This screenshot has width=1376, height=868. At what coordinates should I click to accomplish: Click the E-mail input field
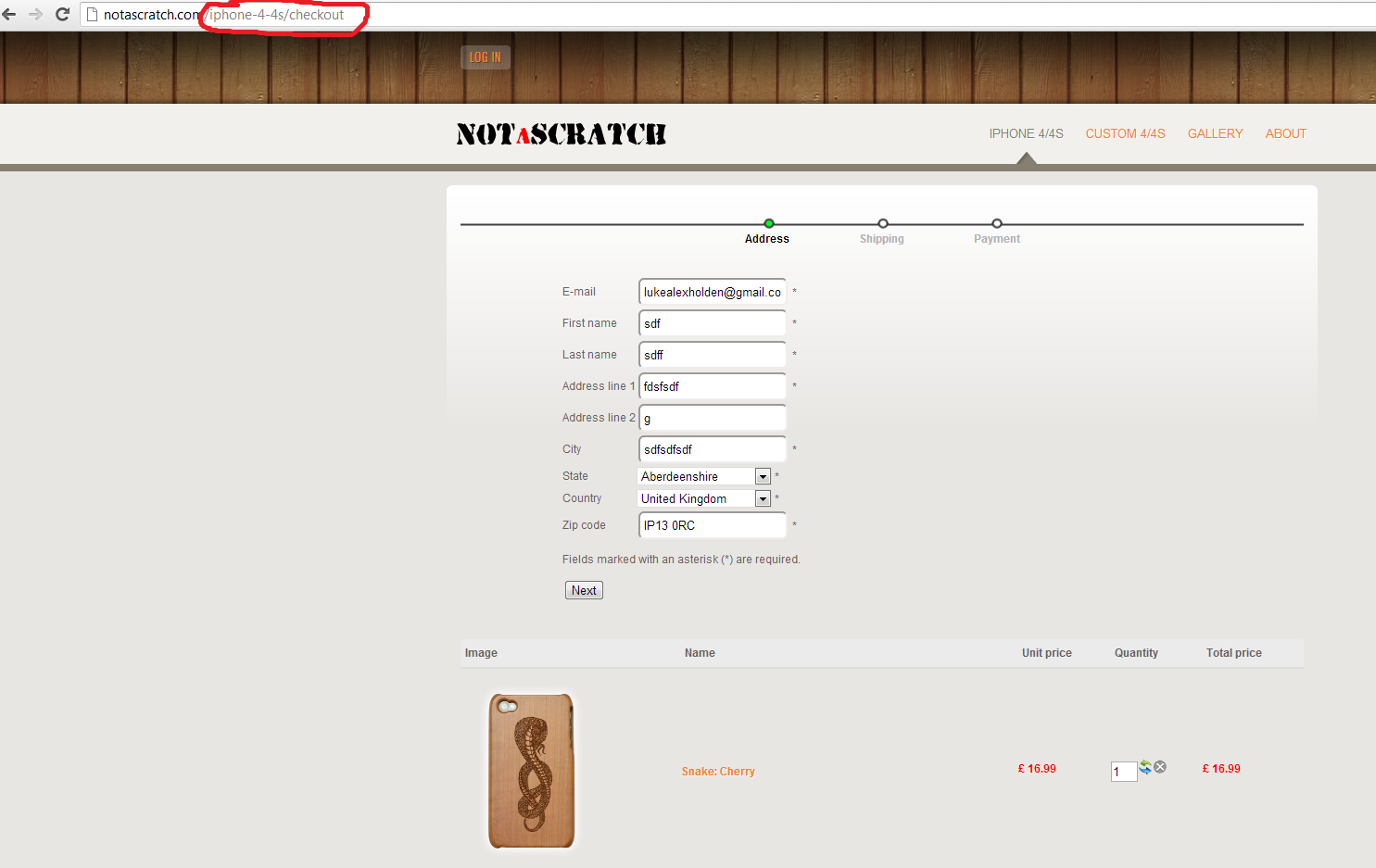tap(713, 292)
